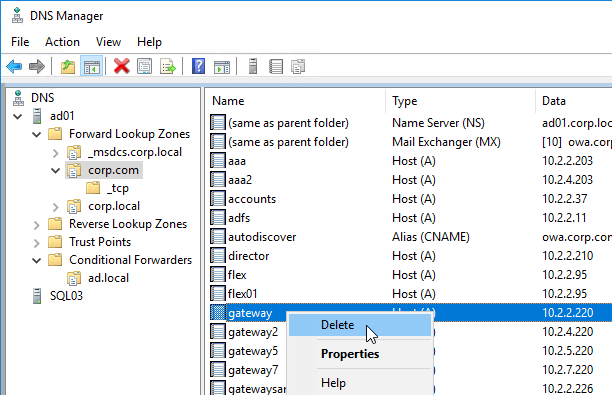Click the _tcp folder icon
Viewport: 612px width, 395px height.
tap(93, 188)
